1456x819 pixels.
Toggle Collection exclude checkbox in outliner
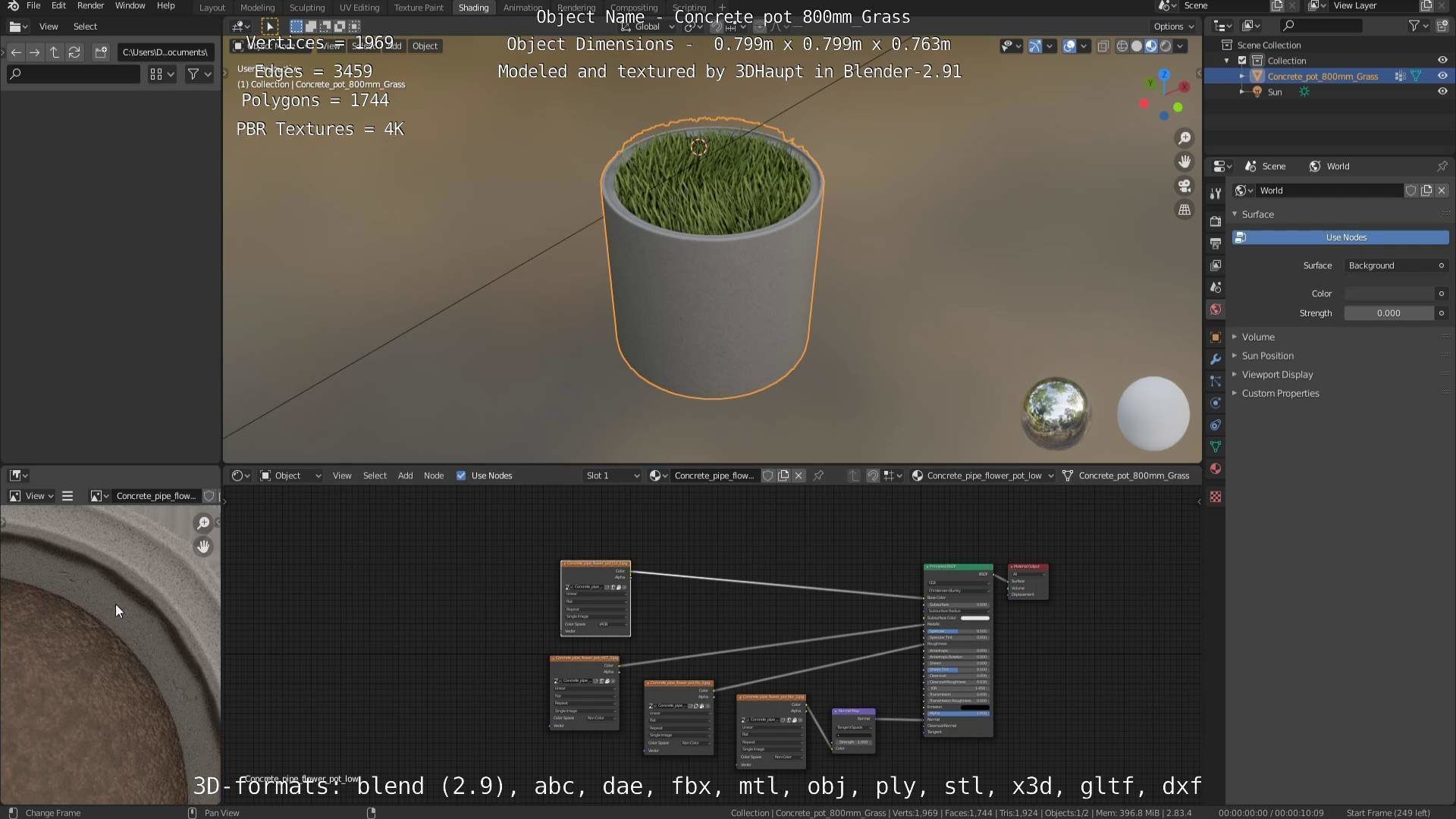pos(1242,61)
